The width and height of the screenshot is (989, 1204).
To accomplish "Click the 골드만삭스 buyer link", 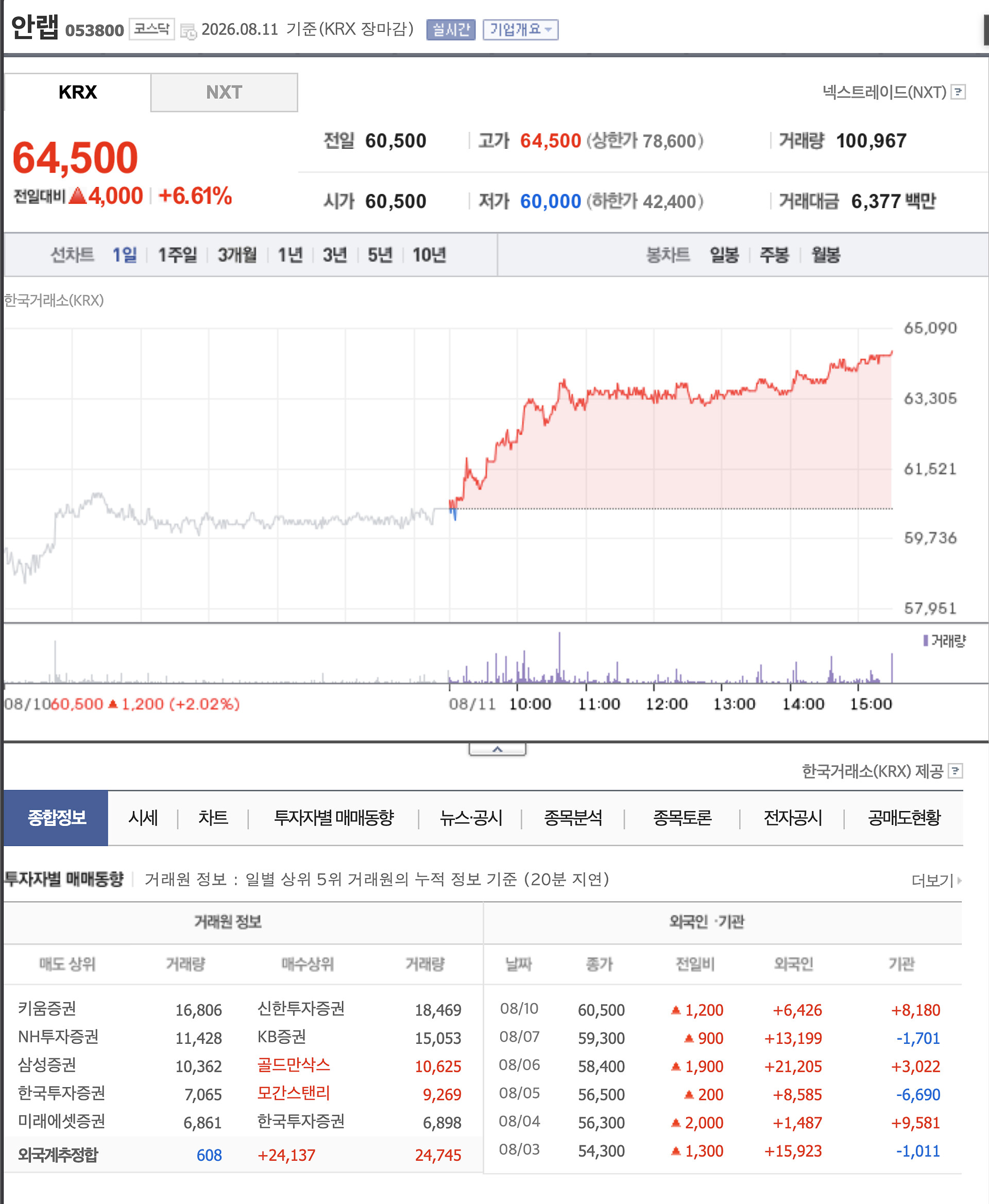I will click(x=294, y=1065).
